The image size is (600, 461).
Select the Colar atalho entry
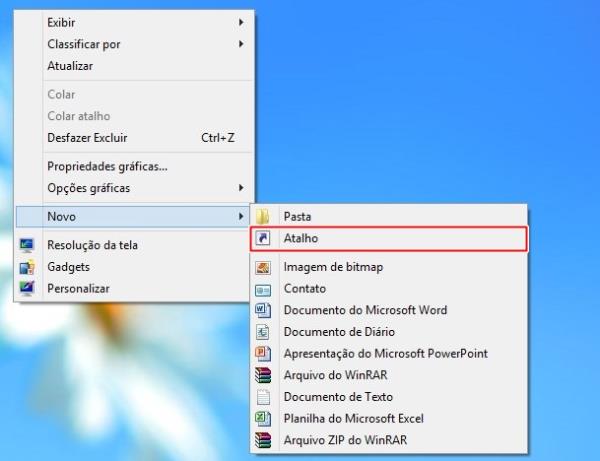[x=134, y=116]
